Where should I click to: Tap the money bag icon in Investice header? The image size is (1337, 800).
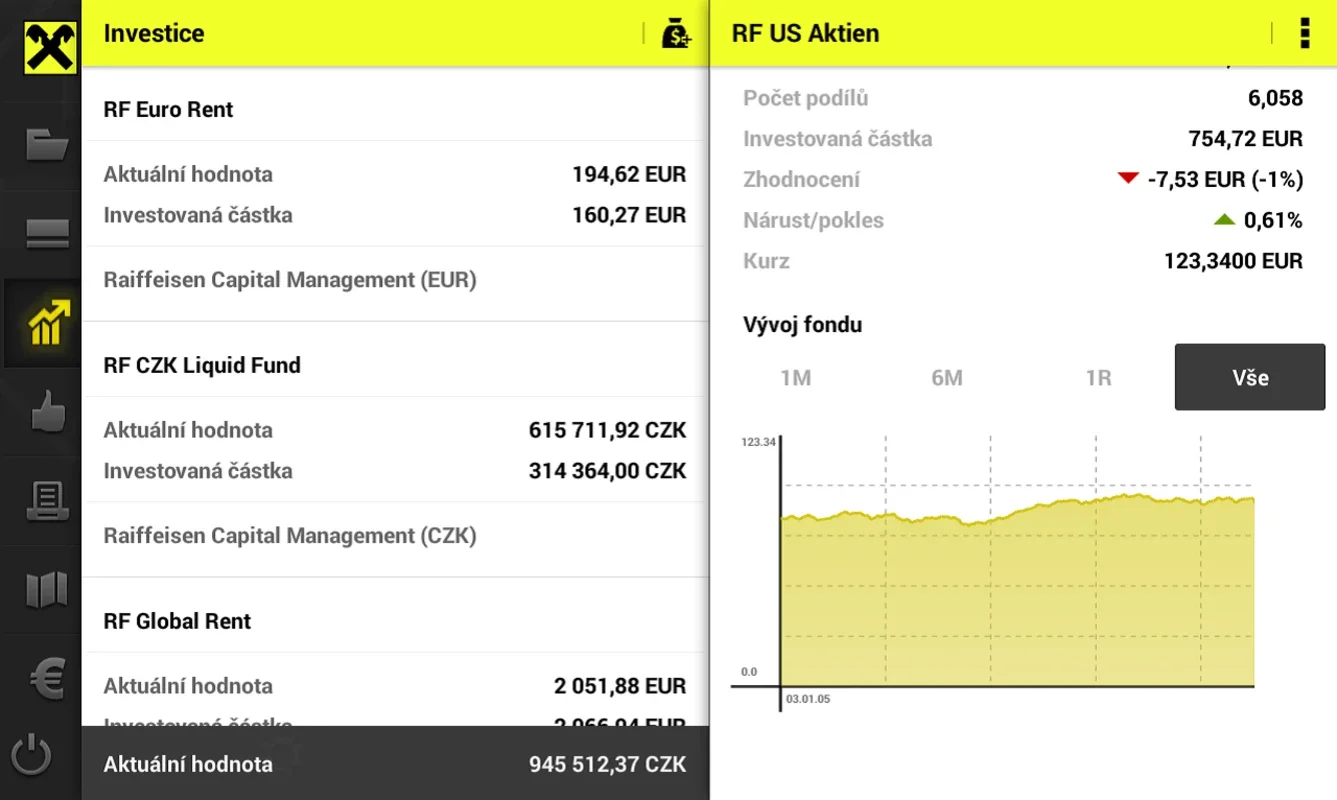tap(676, 33)
